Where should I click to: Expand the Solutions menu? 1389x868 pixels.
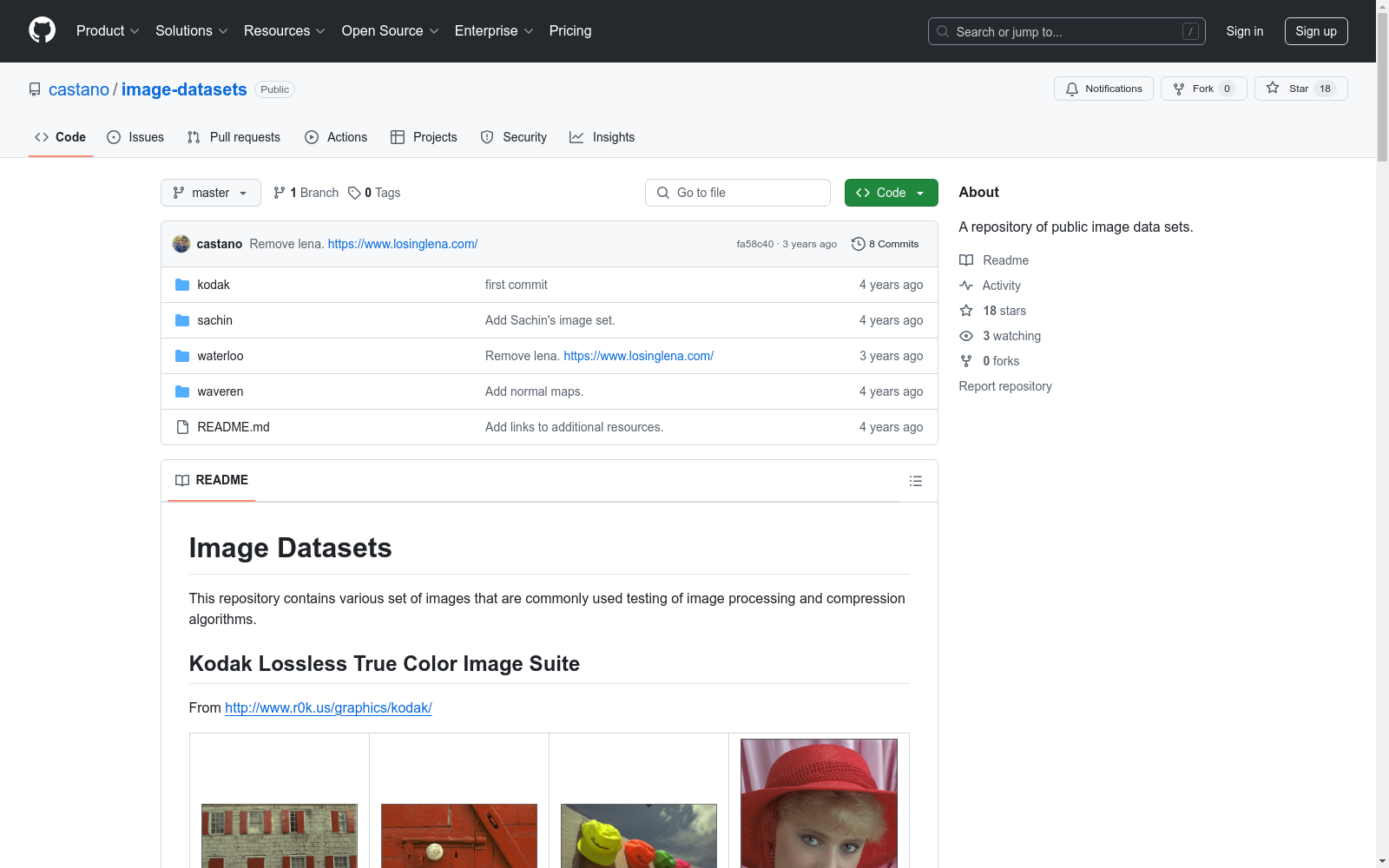pos(192,30)
